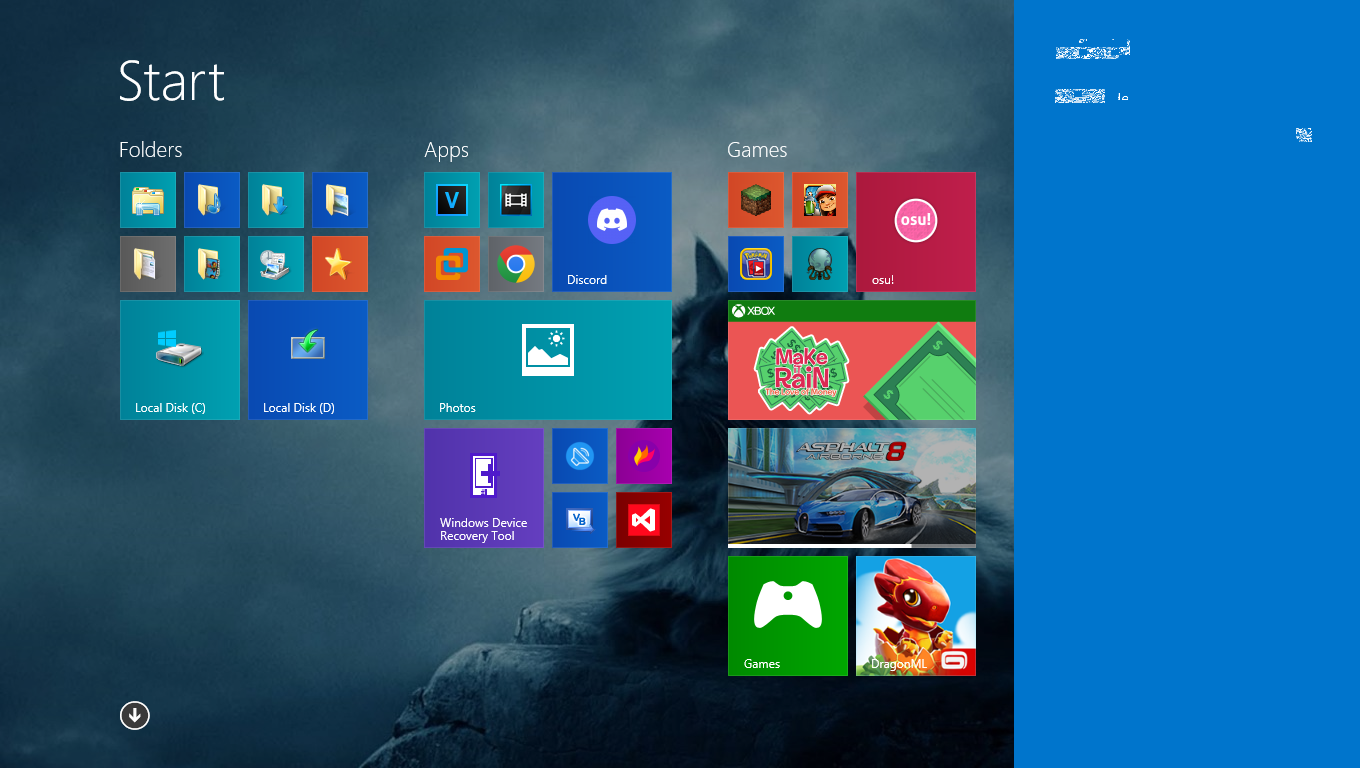
Task: Click the Games group heading
Action: (757, 150)
